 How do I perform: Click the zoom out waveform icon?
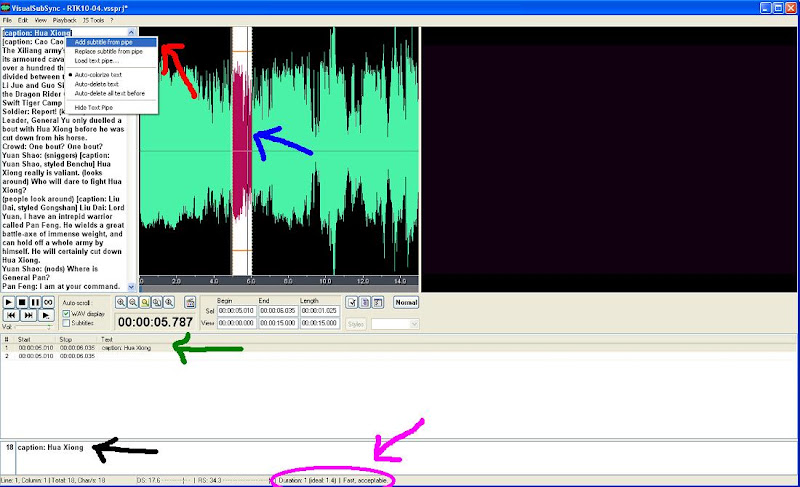click(x=133, y=302)
